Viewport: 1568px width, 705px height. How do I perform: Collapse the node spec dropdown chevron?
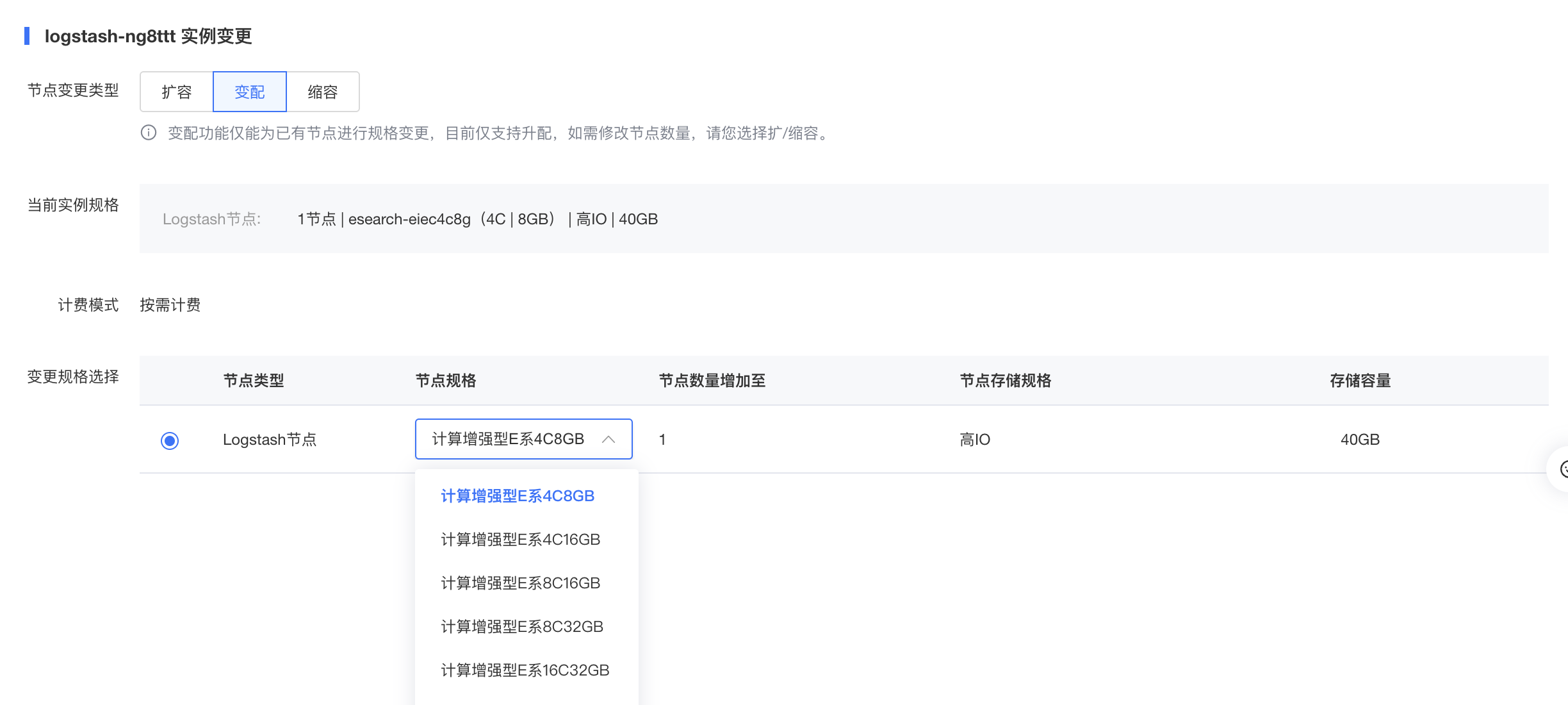tap(608, 440)
